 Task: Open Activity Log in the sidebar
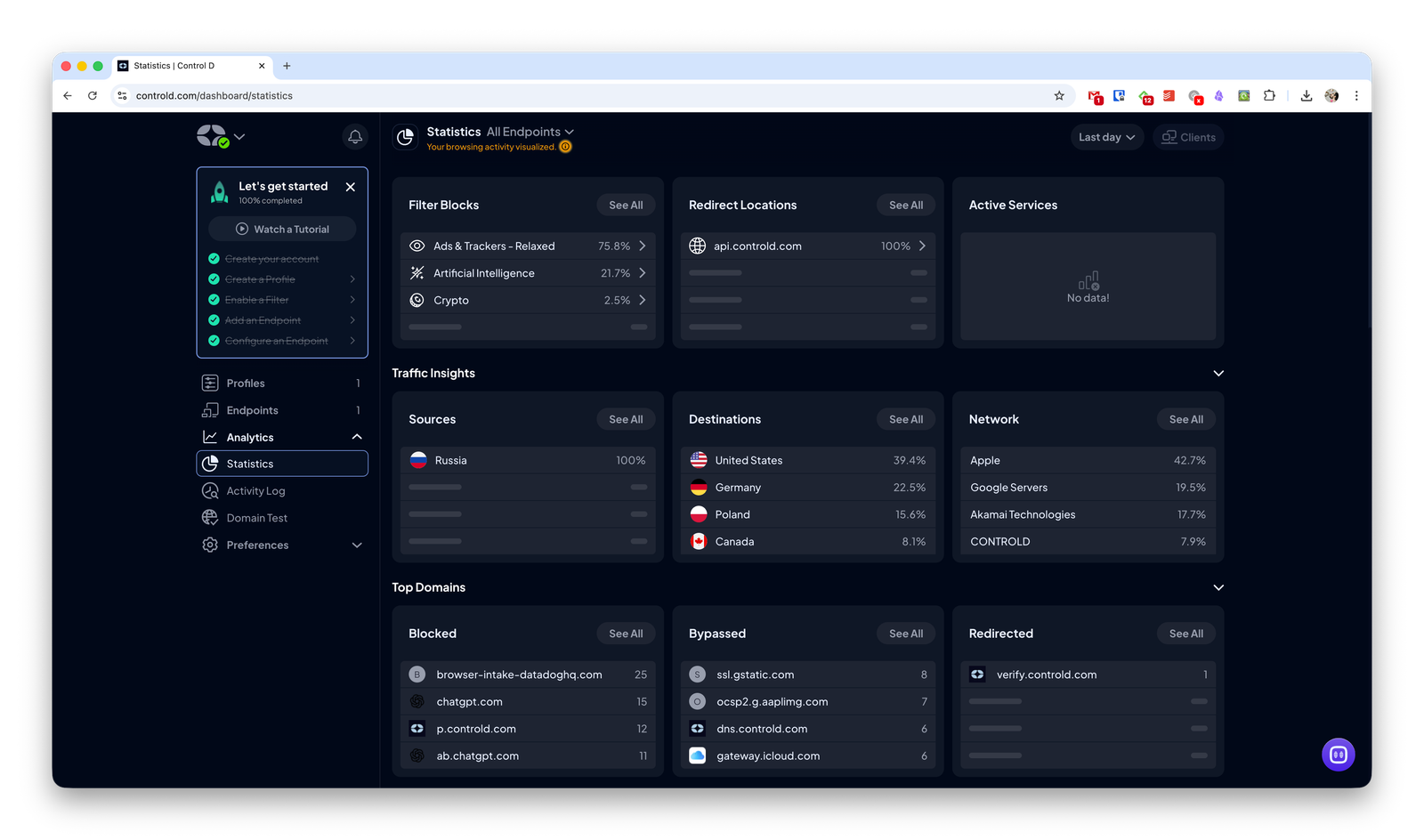[255, 491]
